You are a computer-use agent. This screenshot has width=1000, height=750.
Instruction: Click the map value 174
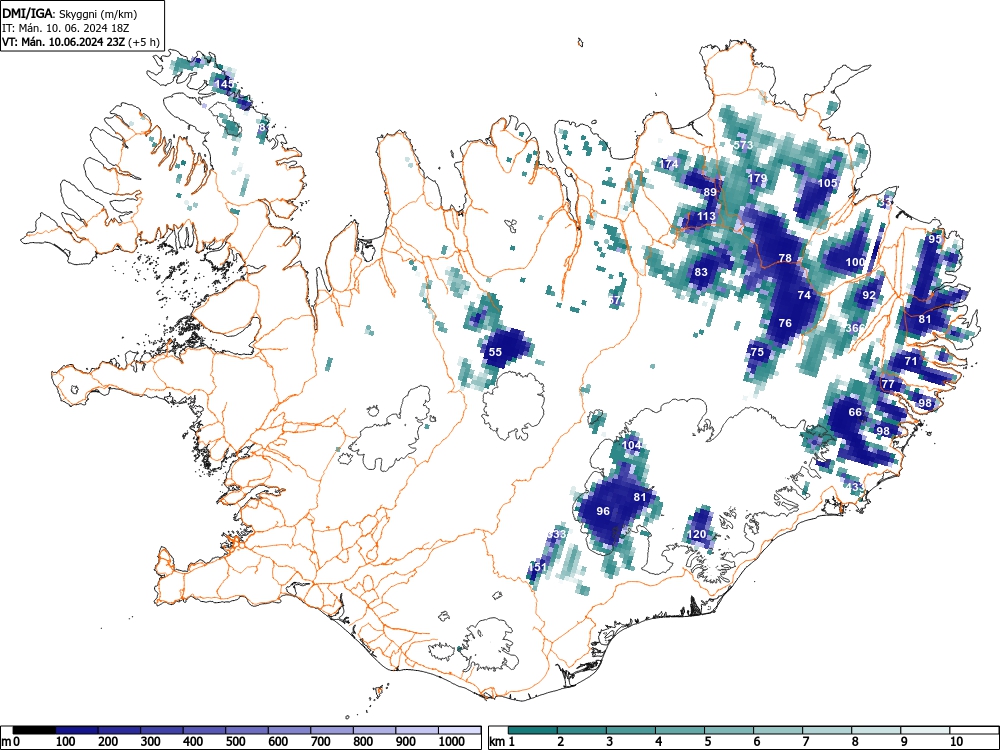(x=668, y=165)
